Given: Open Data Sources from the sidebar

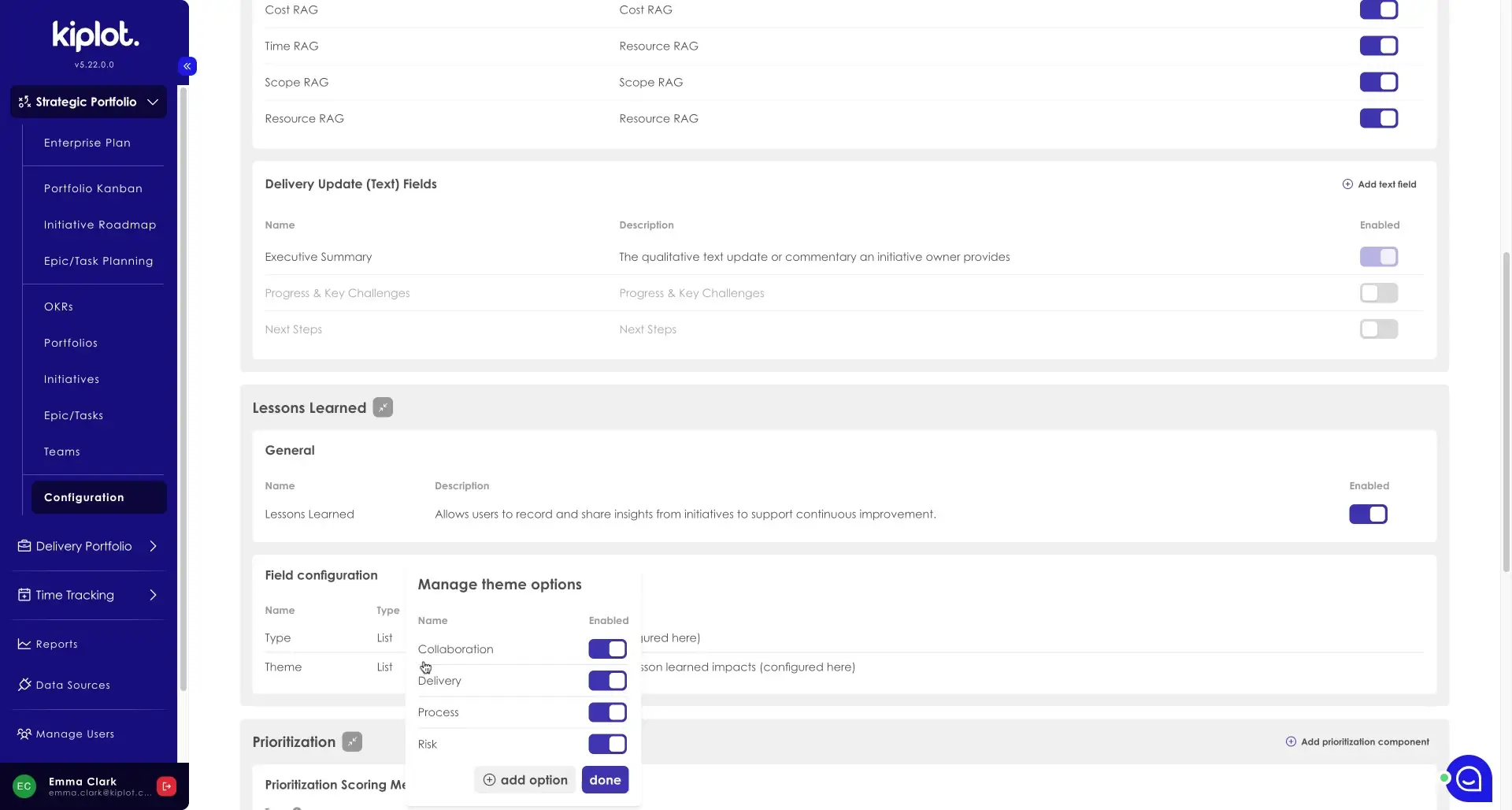Looking at the screenshot, I should point(72,685).
